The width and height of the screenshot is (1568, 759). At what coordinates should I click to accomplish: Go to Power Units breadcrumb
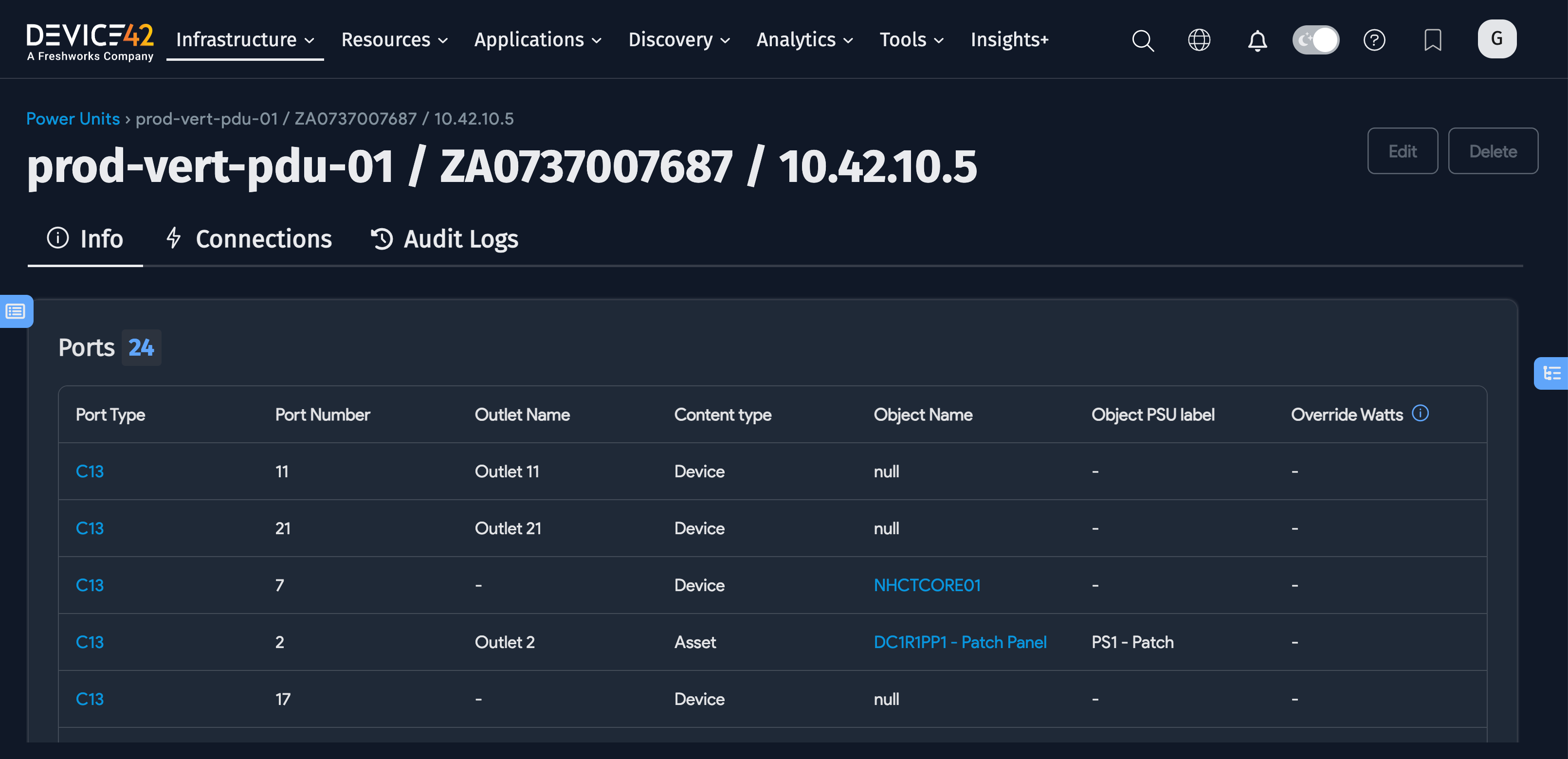pos(73,118)
